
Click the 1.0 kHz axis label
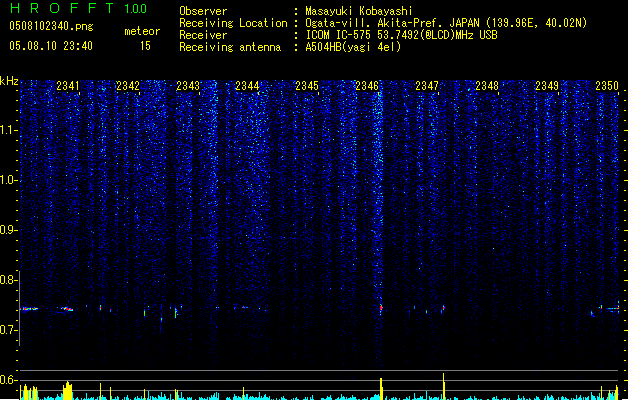coord(8,180)
